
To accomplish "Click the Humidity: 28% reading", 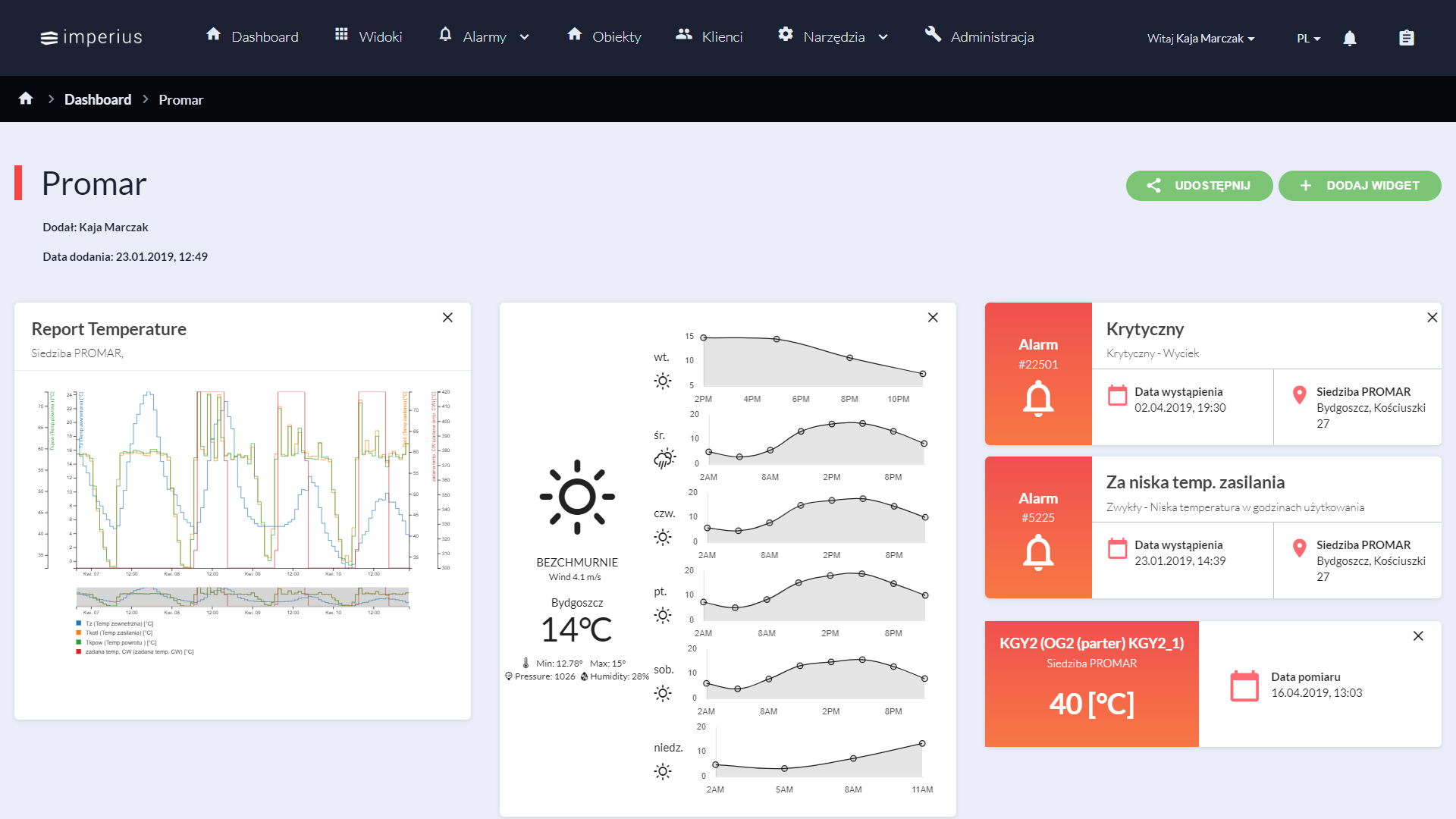I will pyautogui.click(x=614, y=676).
